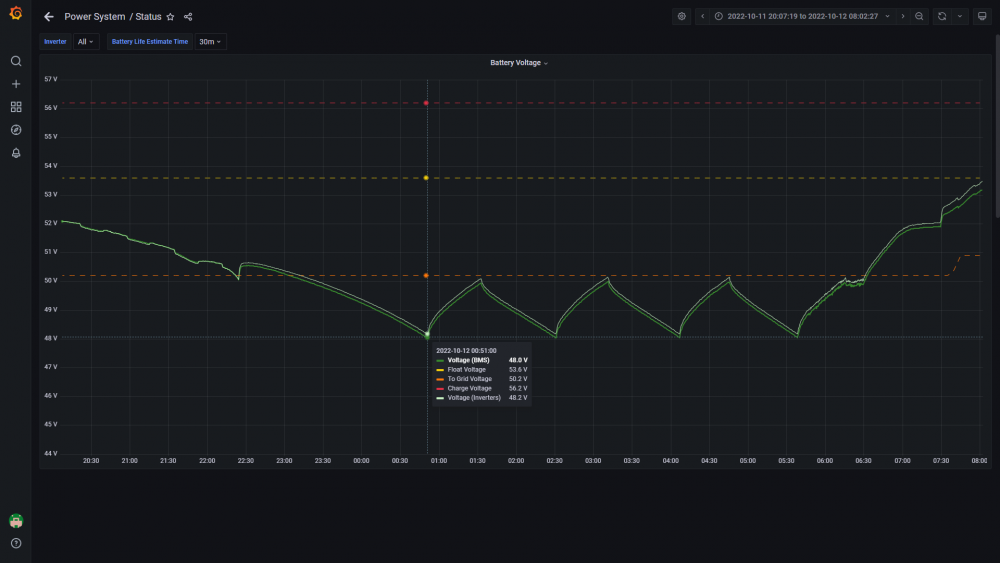Click the red Charge Voltage marker point
This screenshot has width=1000, height=563.
pos(426,103)
